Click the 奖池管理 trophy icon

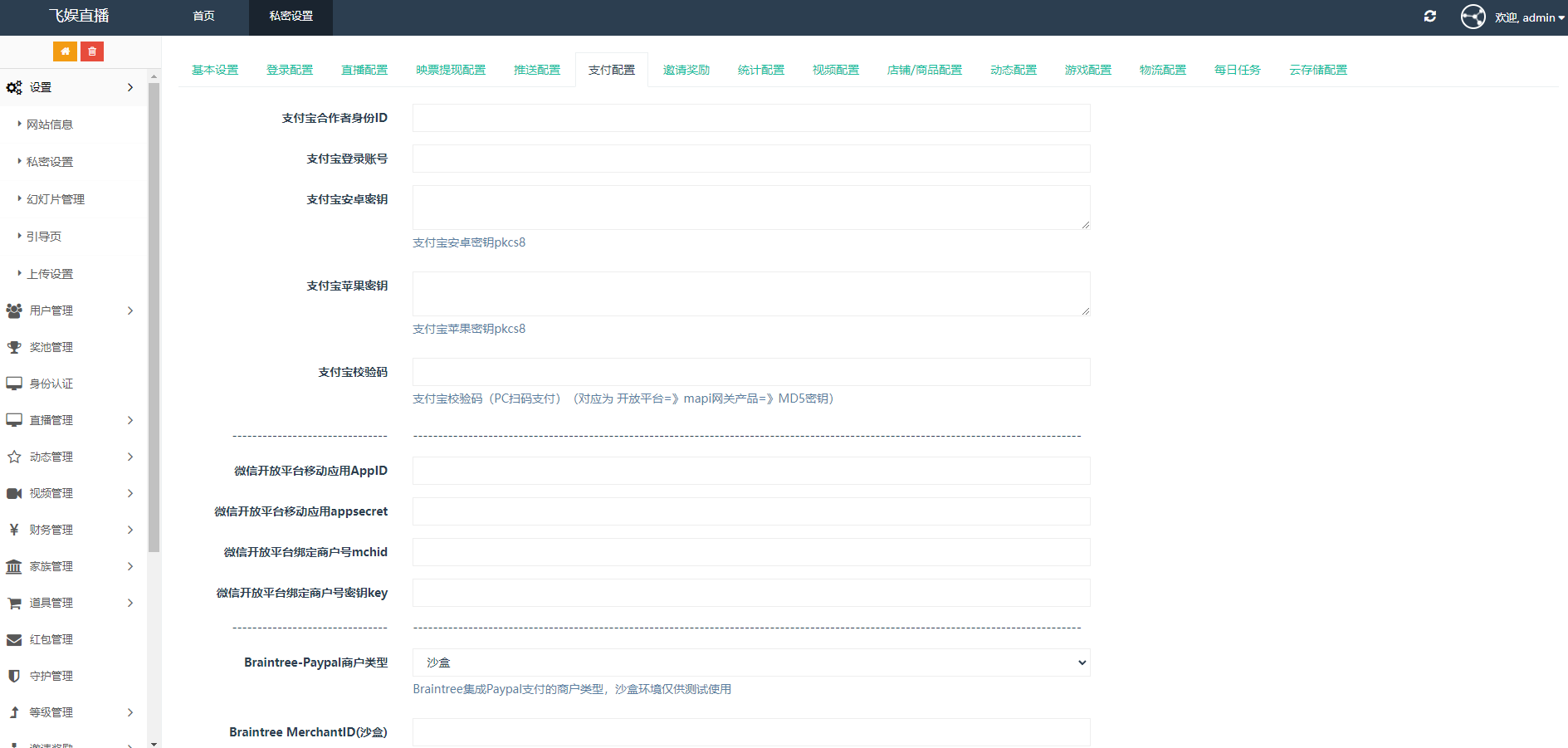click(x=14, y=346)
